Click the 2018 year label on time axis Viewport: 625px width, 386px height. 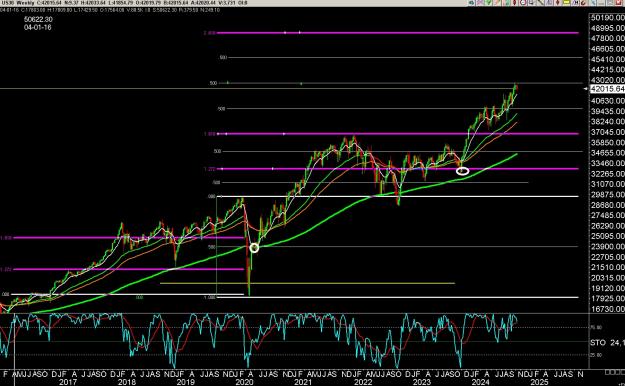coord(127,382)
